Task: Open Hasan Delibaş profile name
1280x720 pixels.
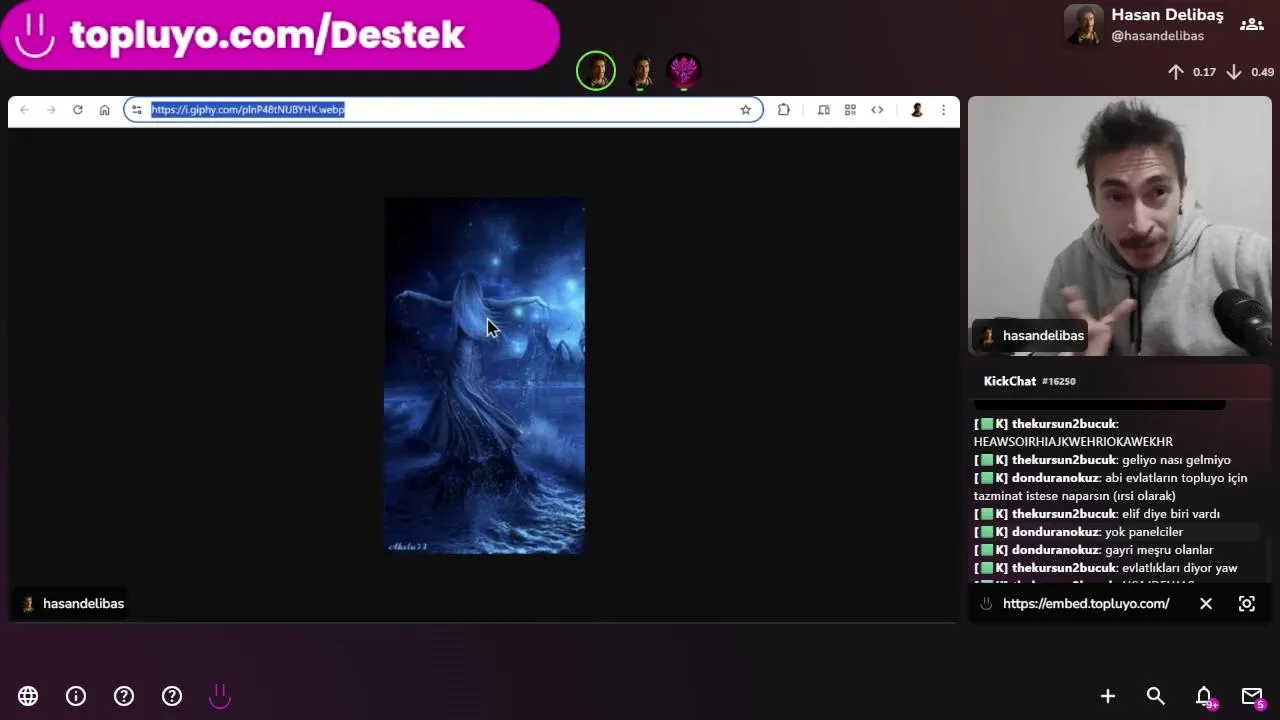Action: click(1167, 15)
